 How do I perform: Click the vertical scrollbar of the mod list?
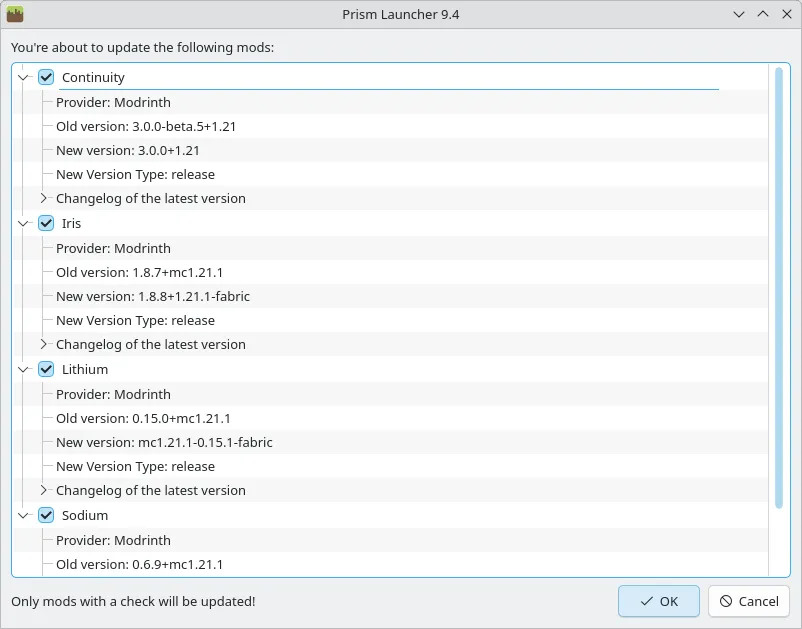[x=779, y=288]
